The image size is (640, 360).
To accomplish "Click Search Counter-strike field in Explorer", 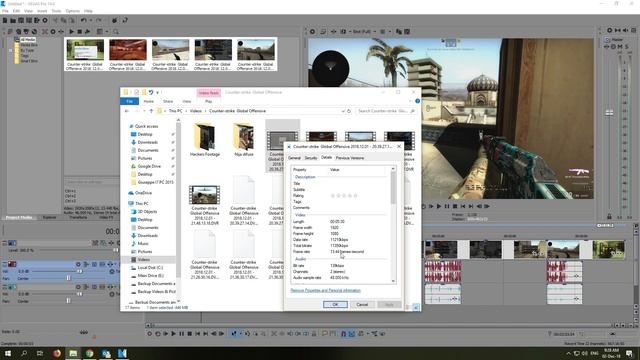I will (x=386, y=111).
